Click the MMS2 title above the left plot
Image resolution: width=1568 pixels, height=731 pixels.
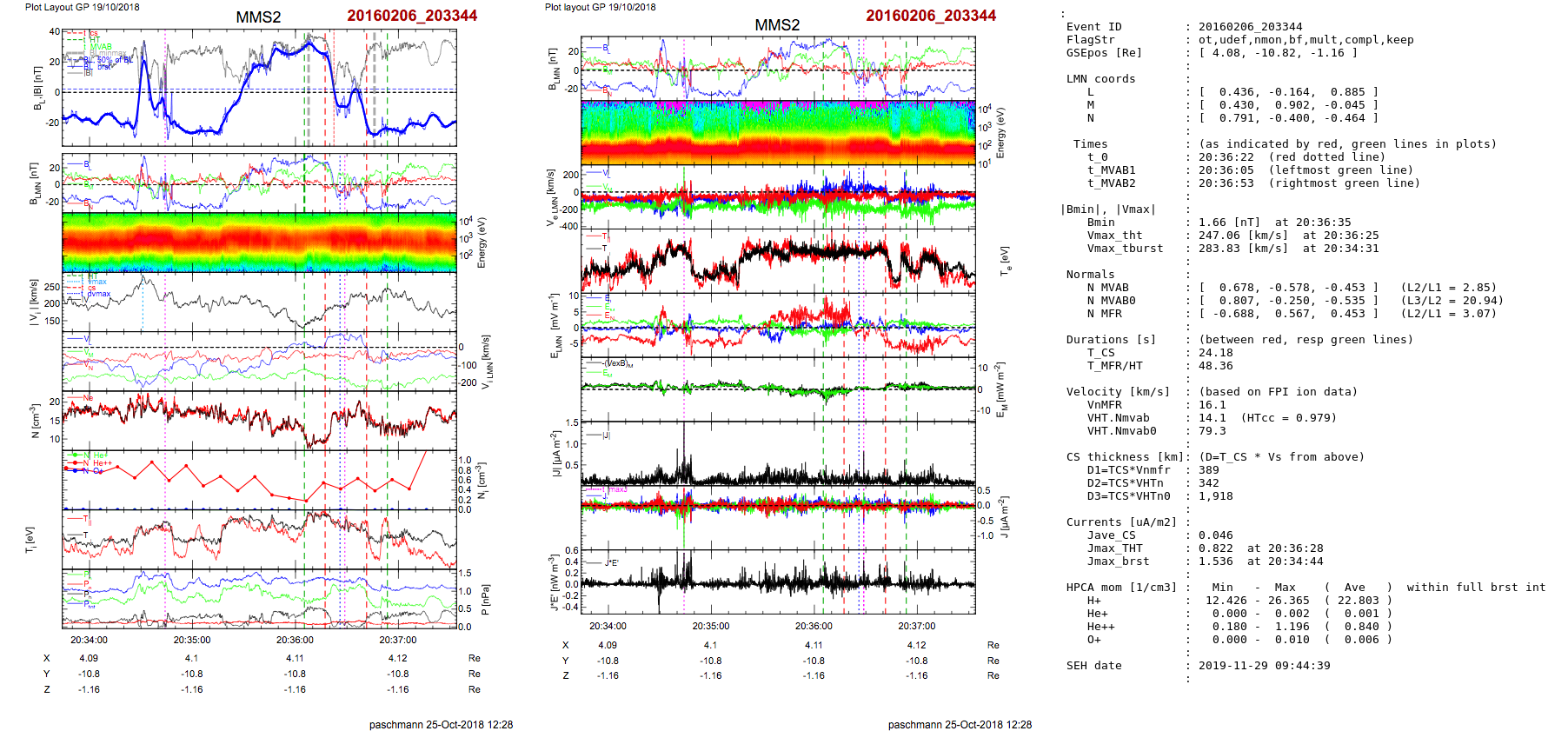pyautogui.click(x=258, y=17)
